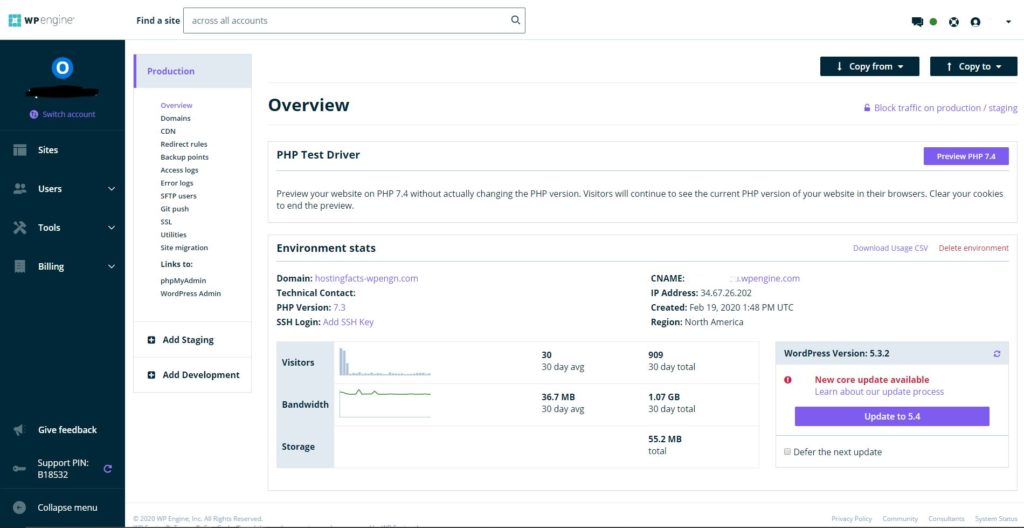Click the core update alert icon
Viewport: 1024px width, 528px height.
[788, 380]
